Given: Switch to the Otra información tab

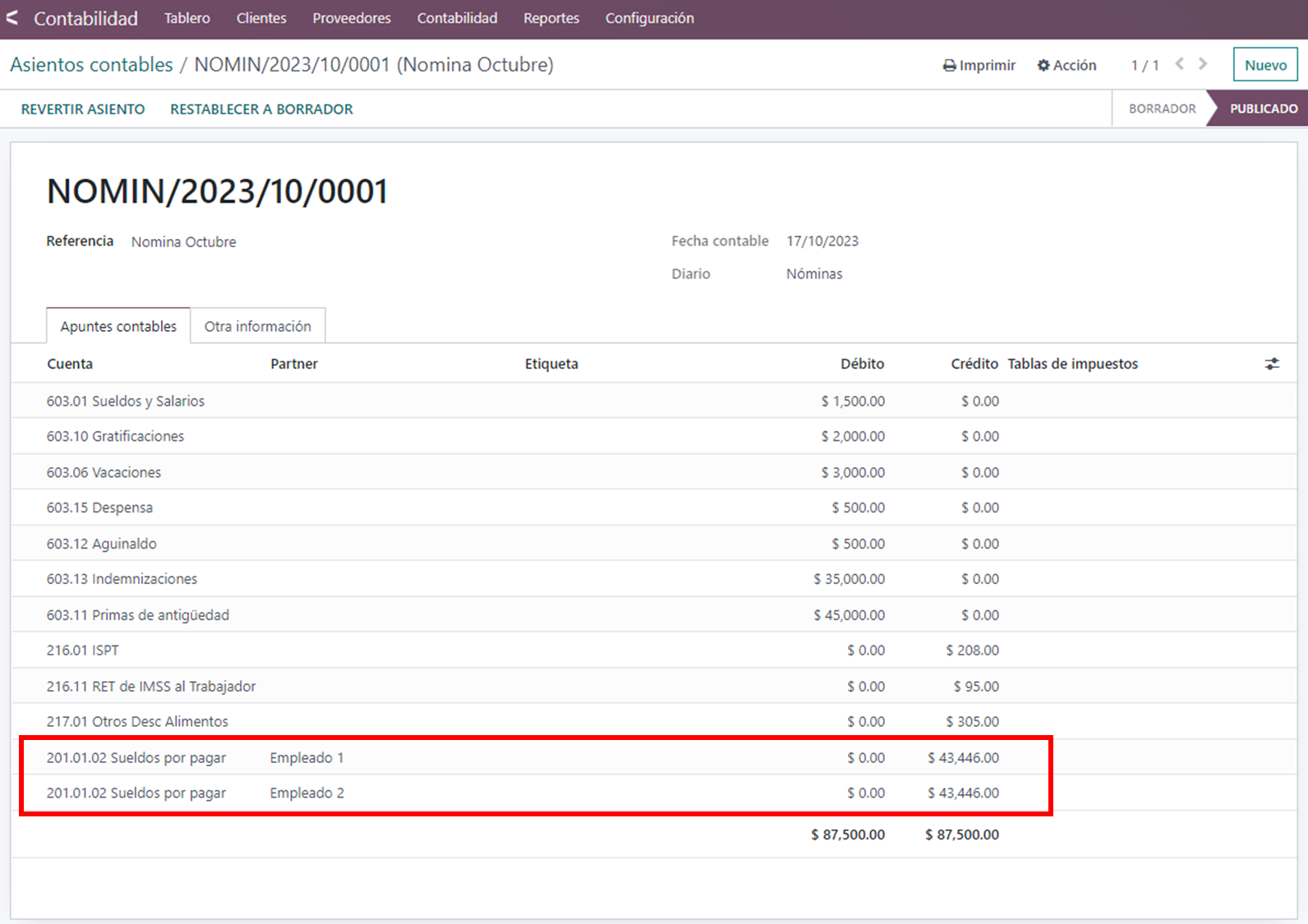Looking at the screenshot, I should point(257,326).
